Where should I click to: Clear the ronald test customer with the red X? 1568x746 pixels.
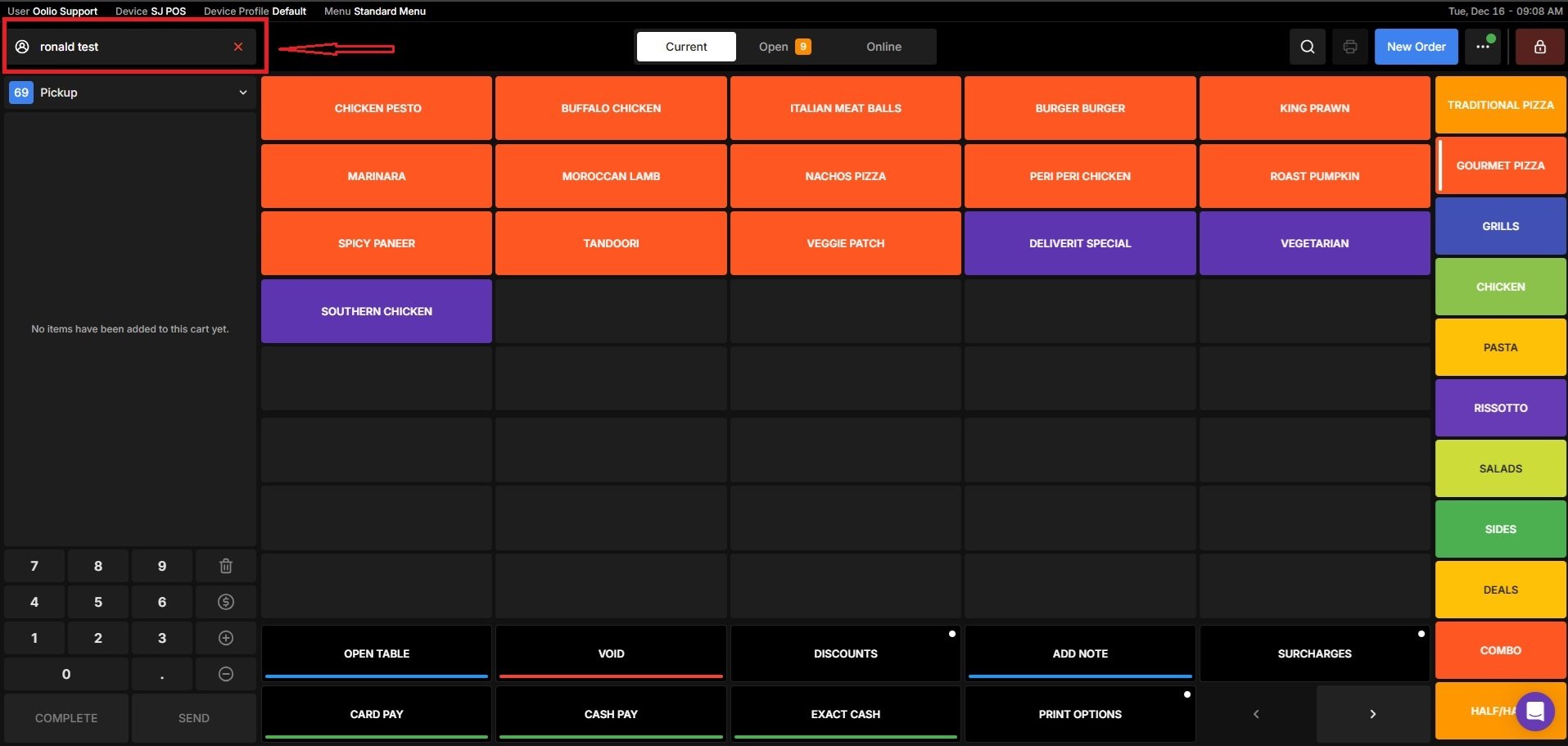point(238,47)
